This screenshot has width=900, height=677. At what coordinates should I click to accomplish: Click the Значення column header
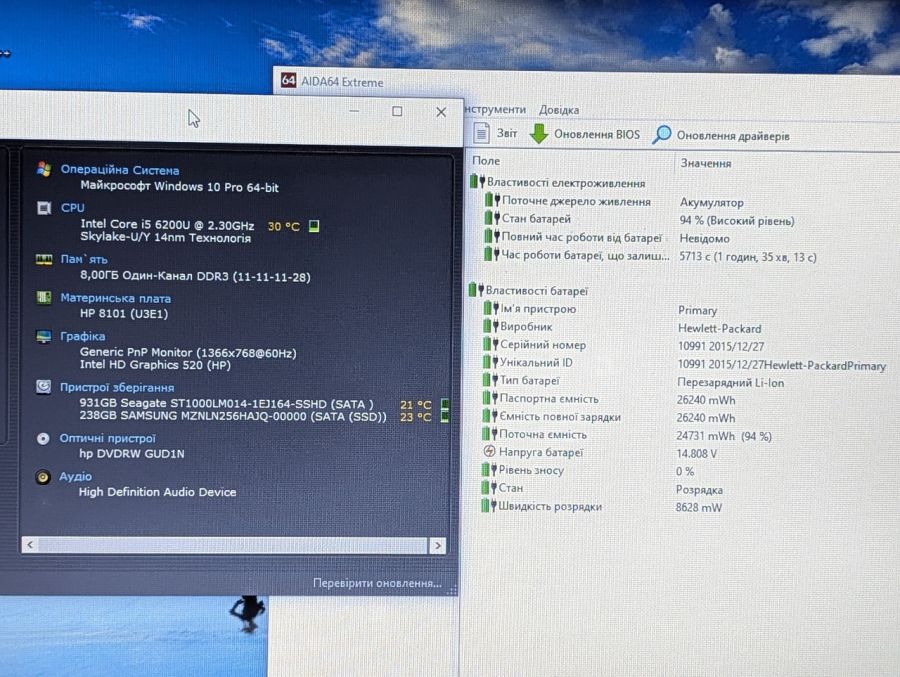point(705,163)
